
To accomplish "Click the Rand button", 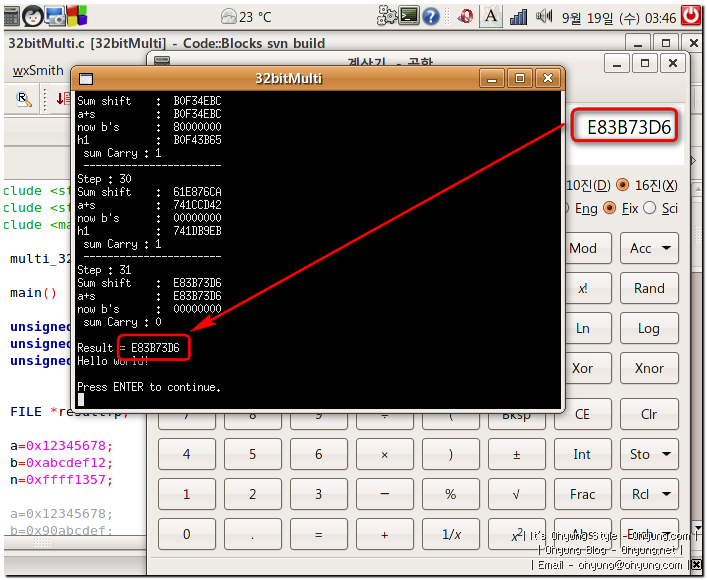I will pos(649,288).
